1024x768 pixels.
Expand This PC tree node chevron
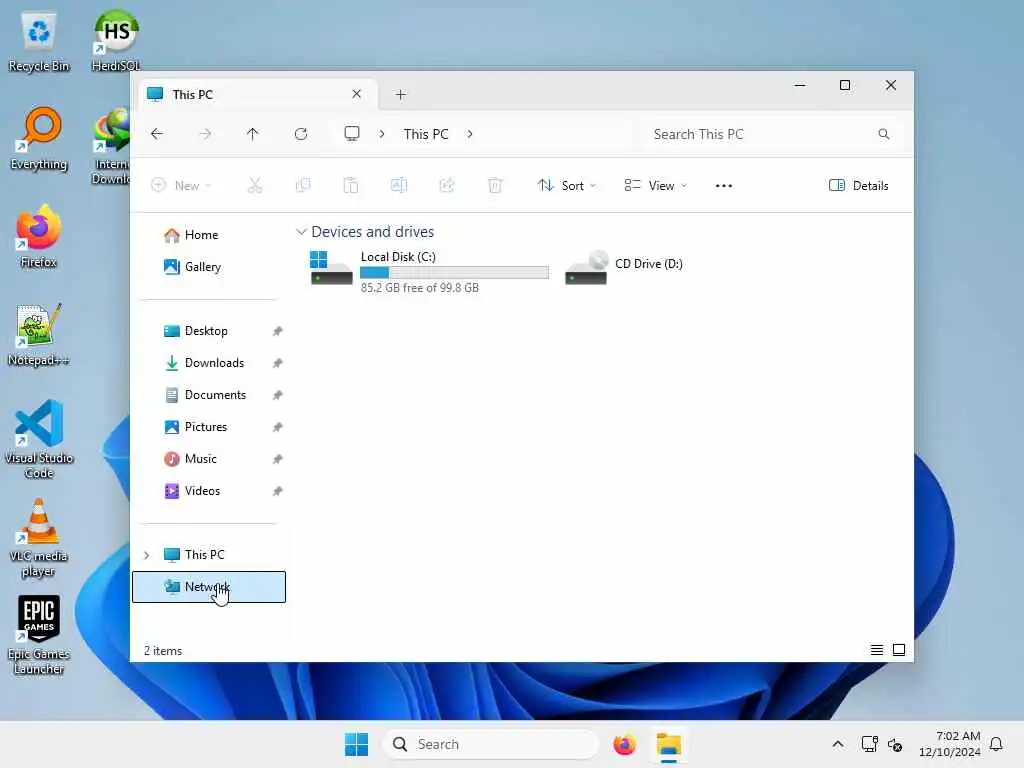point(146,555)
